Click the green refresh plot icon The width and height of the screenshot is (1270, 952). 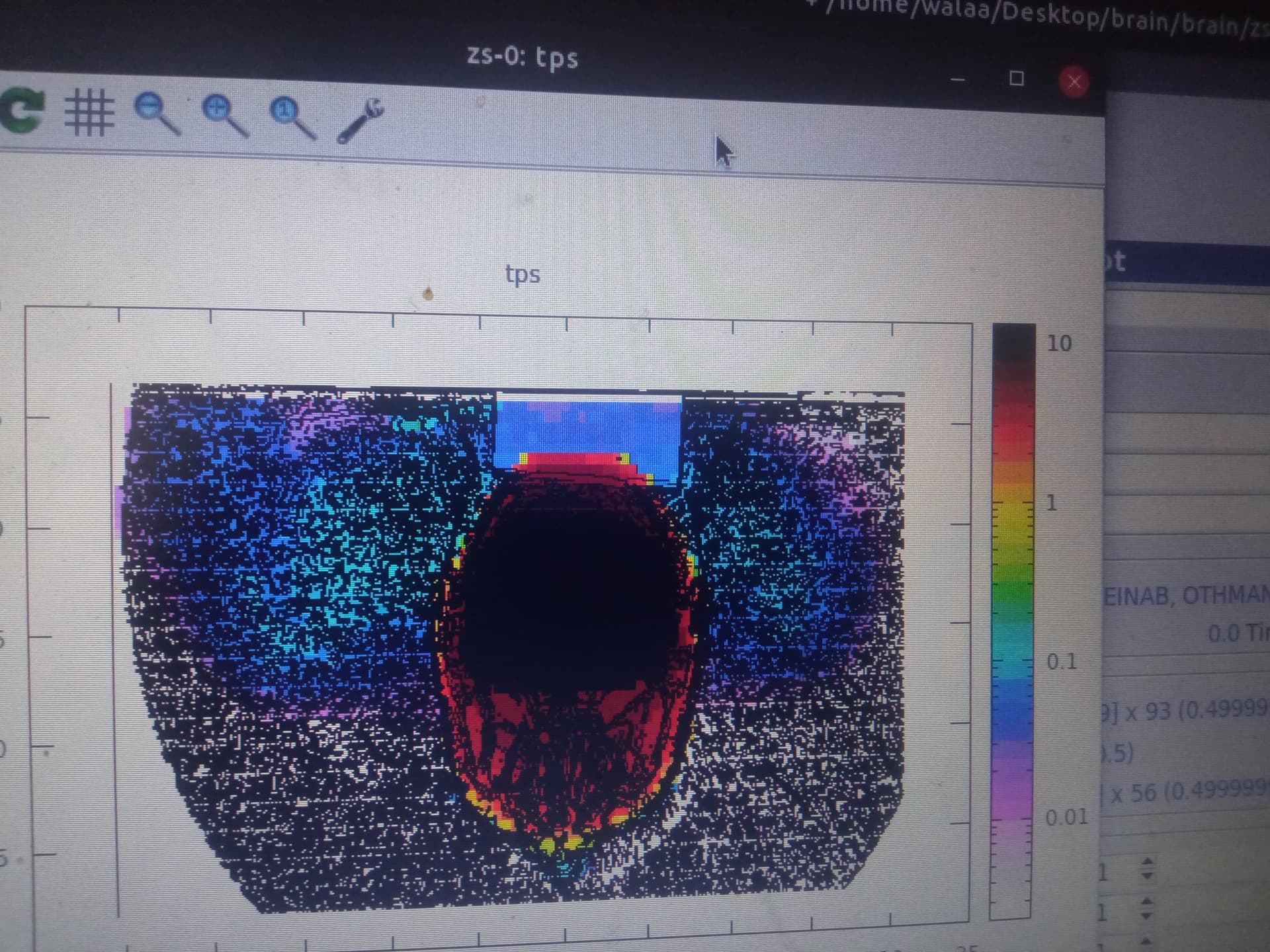pos(22,112)
